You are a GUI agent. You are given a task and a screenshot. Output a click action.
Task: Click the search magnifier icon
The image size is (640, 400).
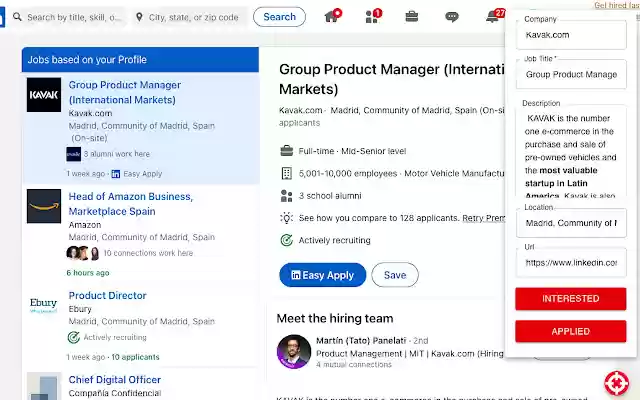[x=17, y=17]
